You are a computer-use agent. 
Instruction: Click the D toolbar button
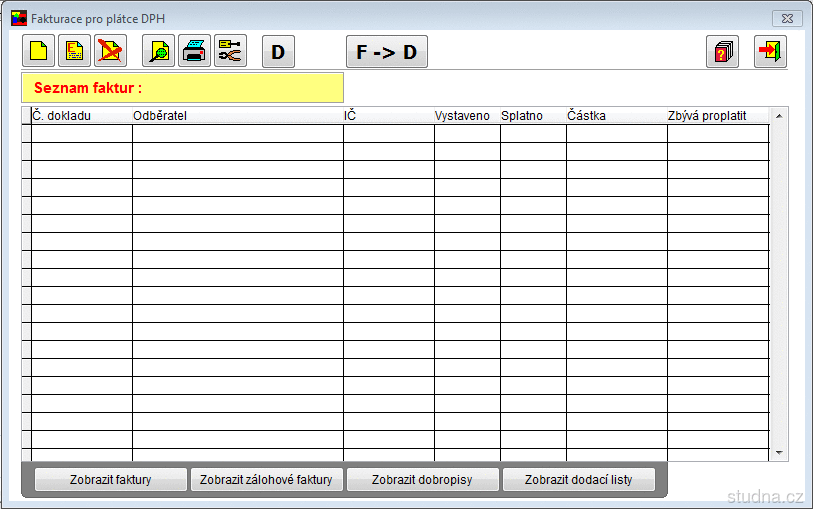(x=278, y=51)
